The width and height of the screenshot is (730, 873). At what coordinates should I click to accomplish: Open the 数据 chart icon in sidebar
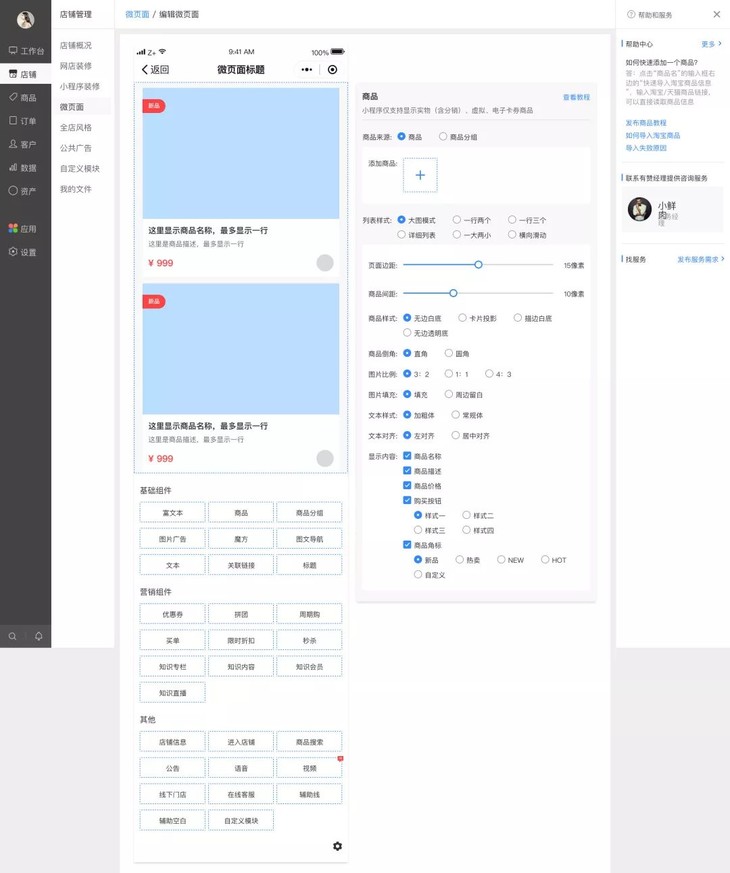[13, 168]
